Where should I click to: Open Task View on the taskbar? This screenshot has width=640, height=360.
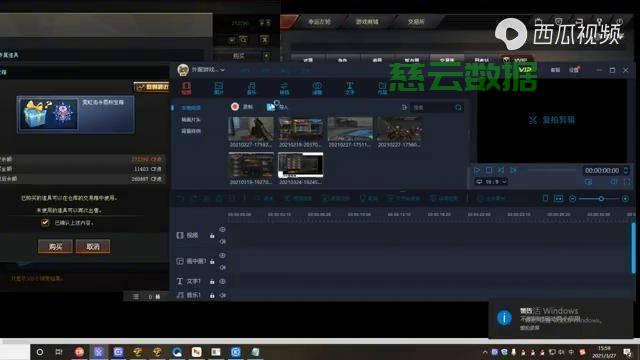[59, 352]
